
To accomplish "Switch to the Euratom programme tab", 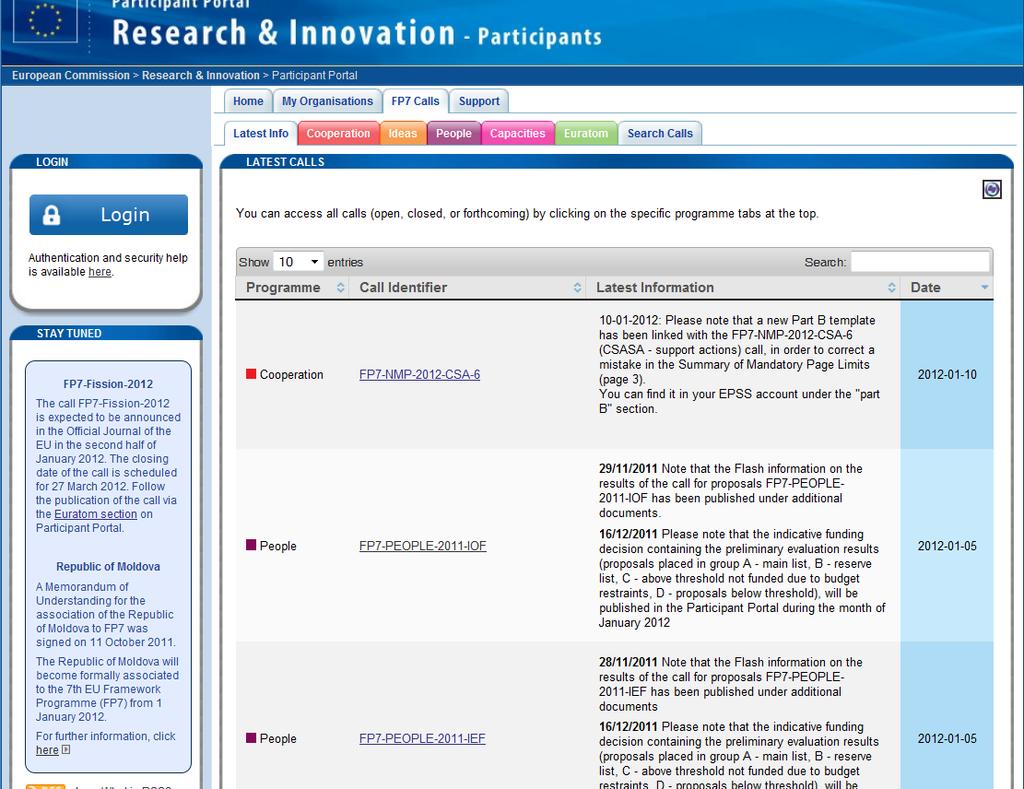I will (x=586, y=133).
